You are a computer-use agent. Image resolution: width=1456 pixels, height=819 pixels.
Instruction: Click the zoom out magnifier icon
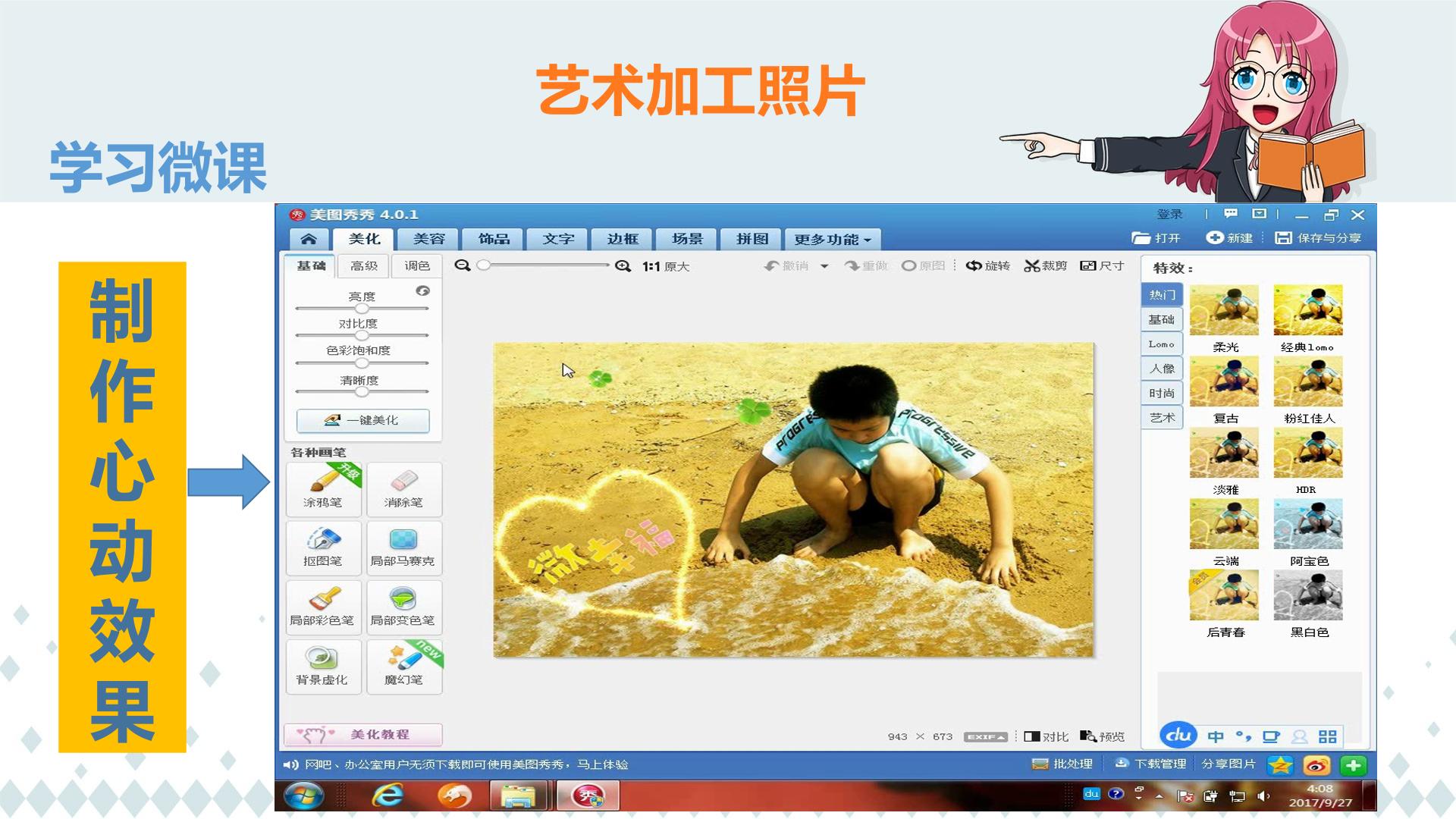point(463,265)
